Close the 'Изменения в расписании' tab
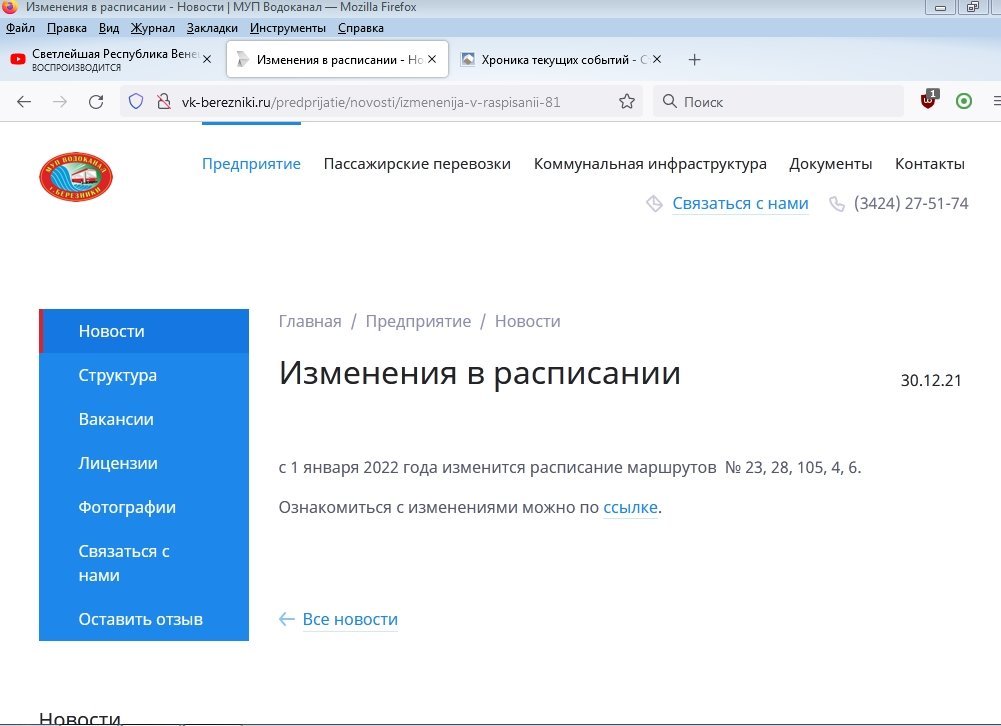Screen dimensions: 1001x726 coord(432,59)
